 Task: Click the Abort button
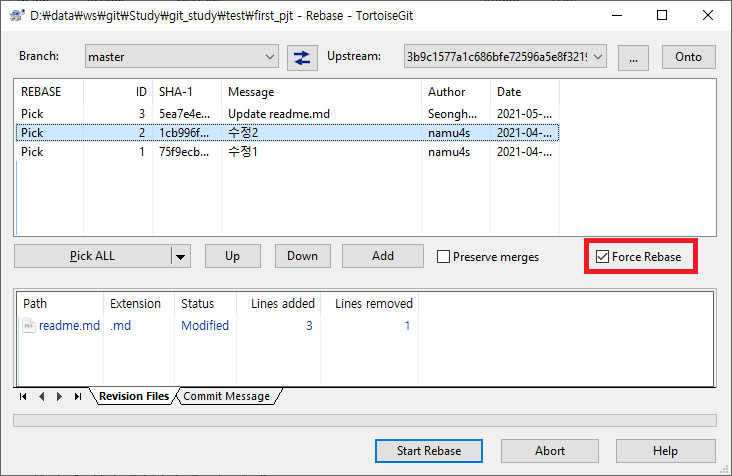tap(549, 451)
